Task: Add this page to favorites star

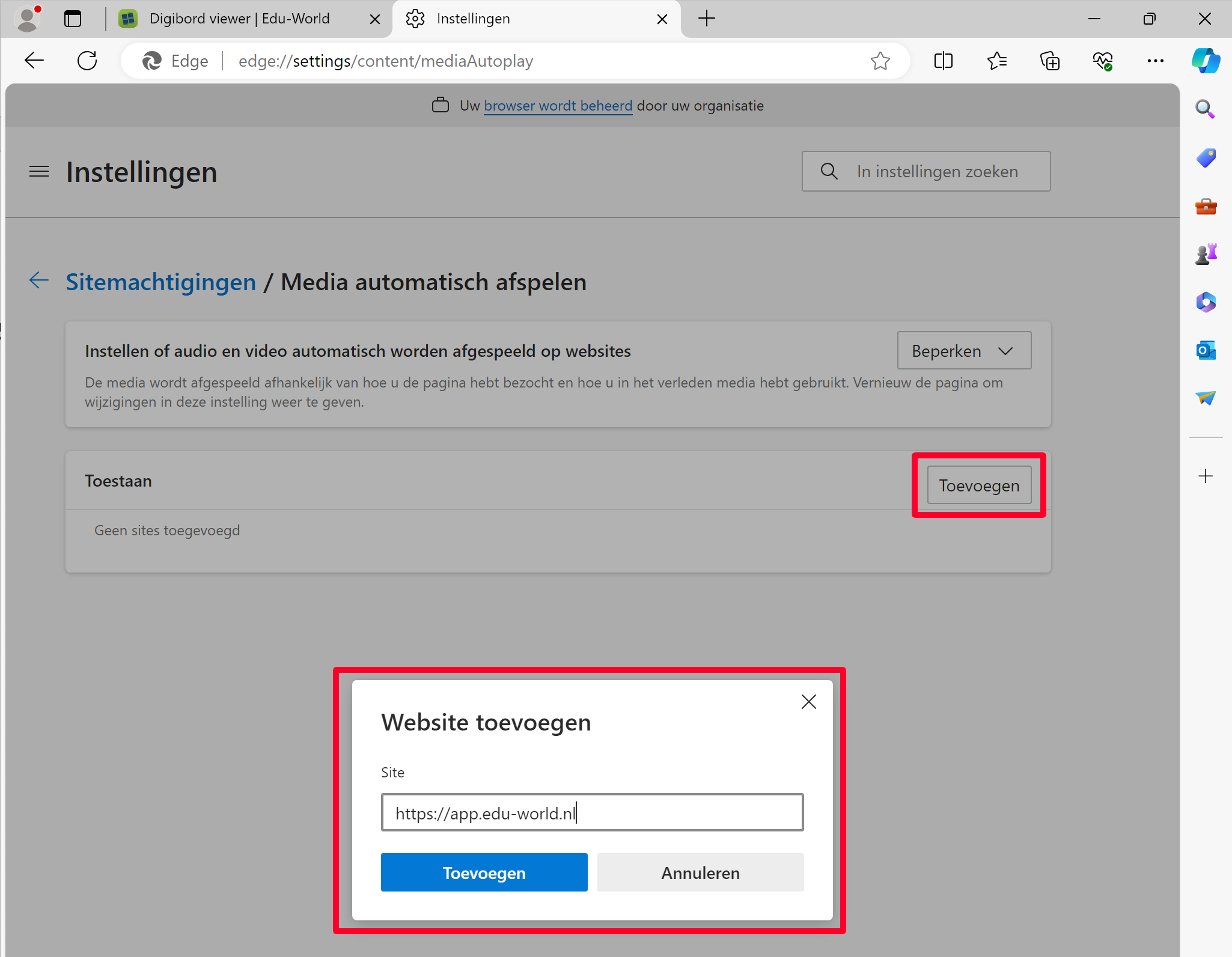Action: point(880,61)
